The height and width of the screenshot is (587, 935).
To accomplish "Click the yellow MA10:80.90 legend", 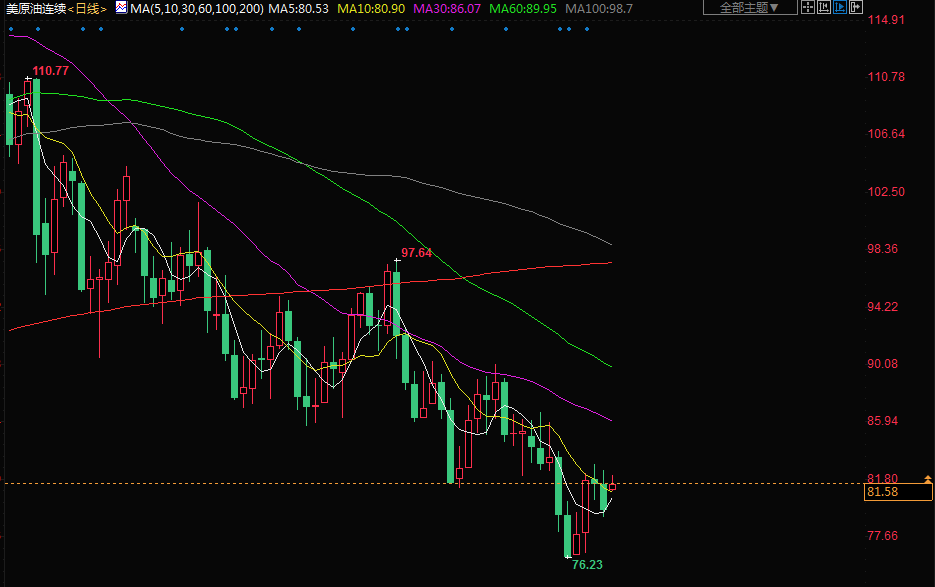I will (371, 8).
